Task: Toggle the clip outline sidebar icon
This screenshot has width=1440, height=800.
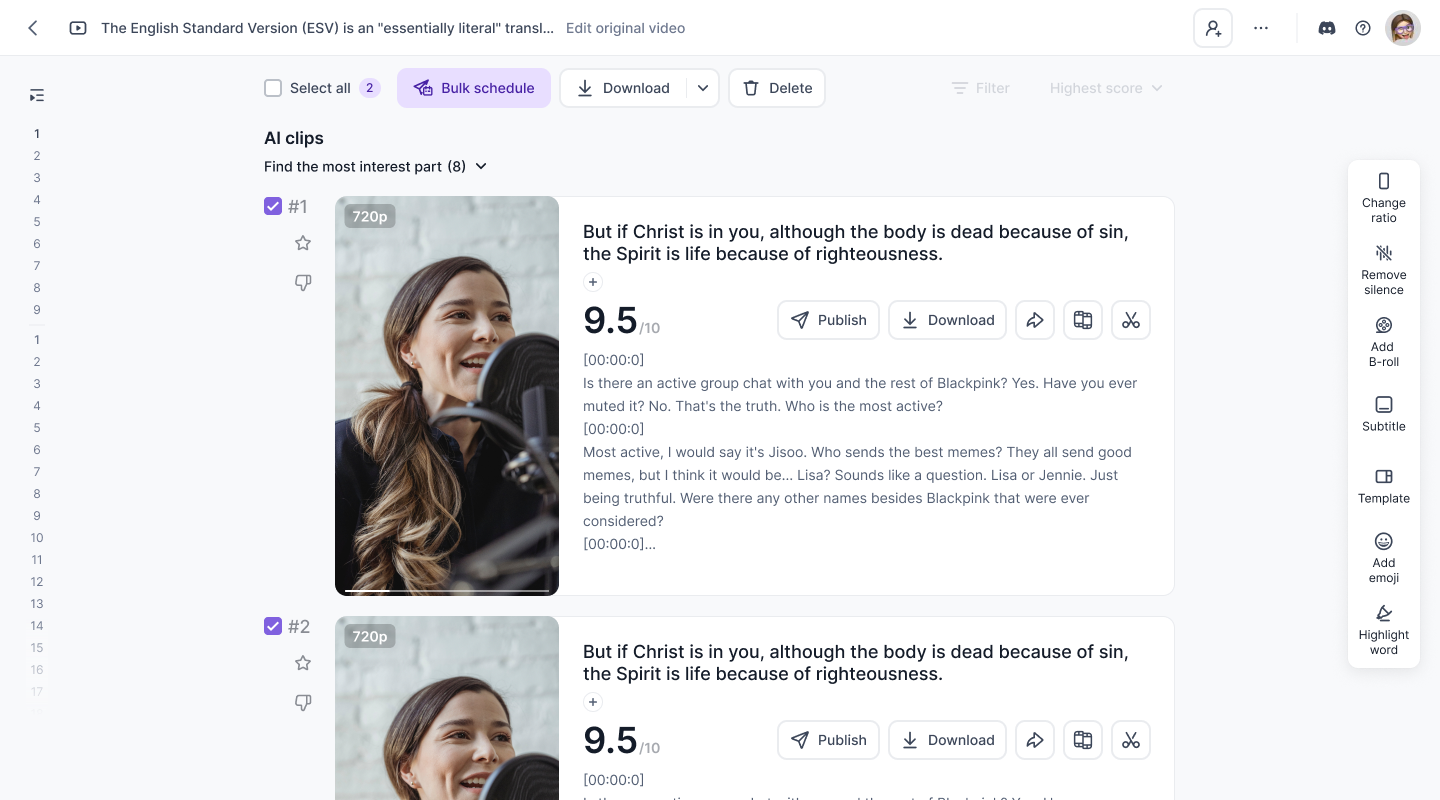Action: coord(37,96)
